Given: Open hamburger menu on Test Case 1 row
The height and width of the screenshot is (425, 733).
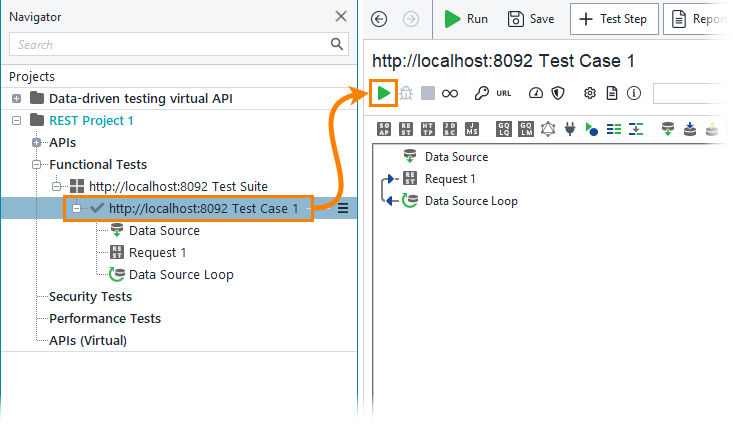Looking at the screenshot, I should tap(343, 209).
